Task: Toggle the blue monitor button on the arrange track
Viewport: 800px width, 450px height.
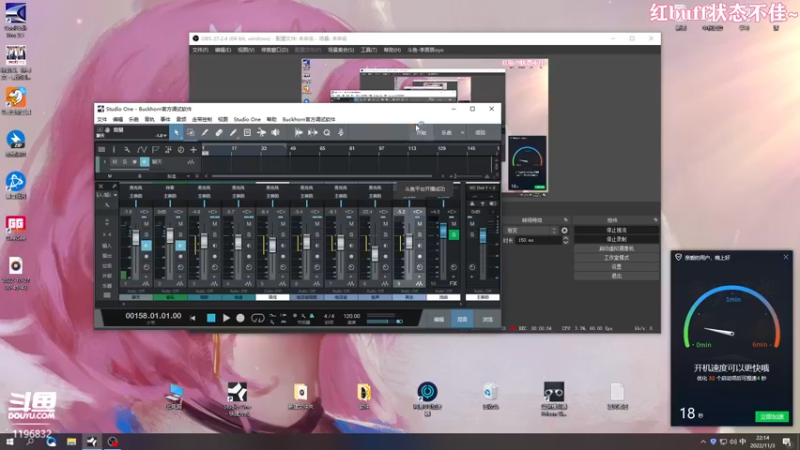Action: (144, 162)
